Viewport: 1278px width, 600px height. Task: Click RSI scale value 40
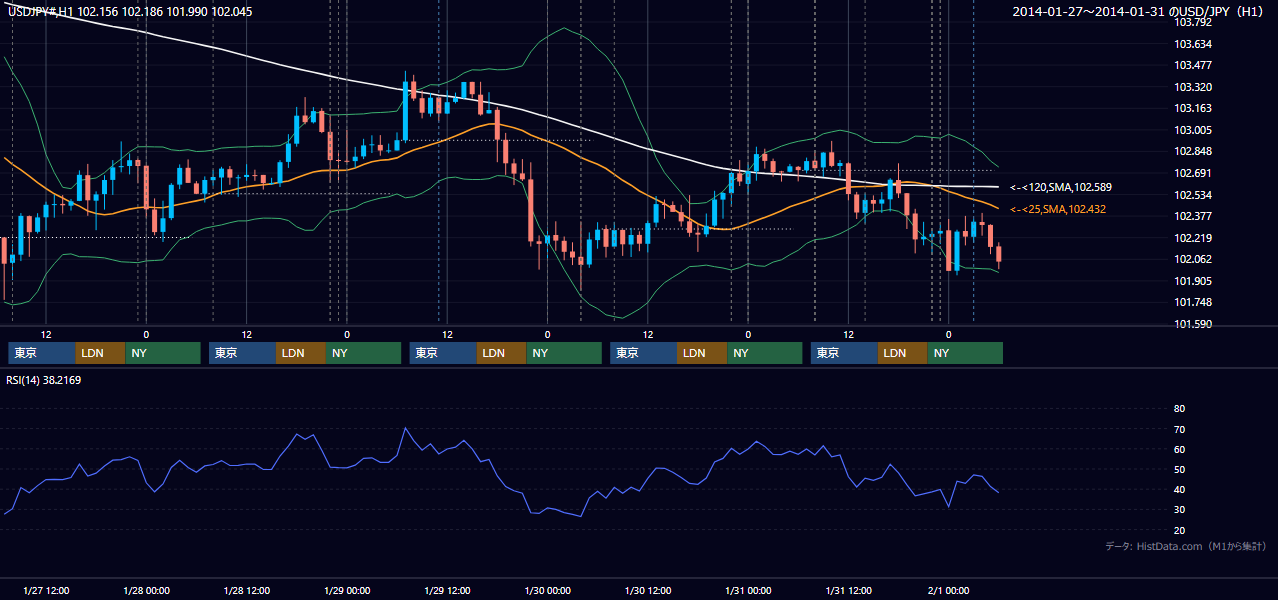click(x=1179, y=489)
